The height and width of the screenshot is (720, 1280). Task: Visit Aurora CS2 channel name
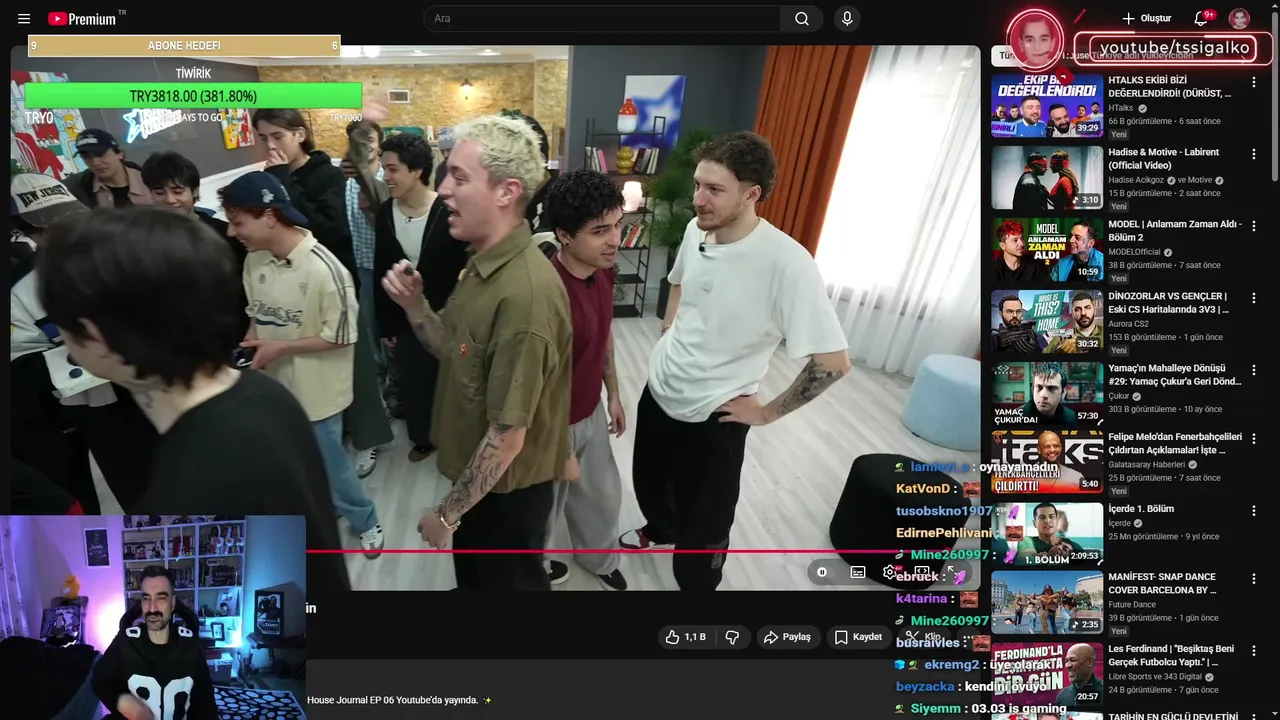click(x=1128, y=324)
